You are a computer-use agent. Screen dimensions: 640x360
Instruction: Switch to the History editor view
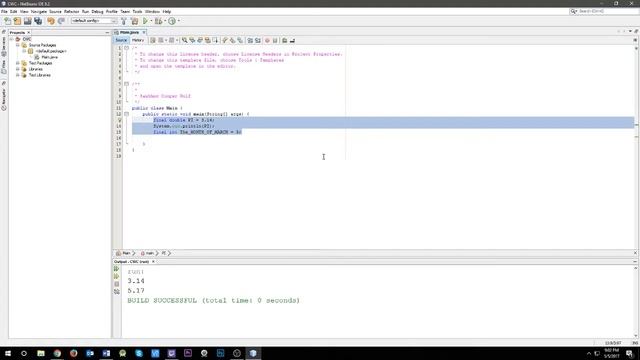[138, 40]
